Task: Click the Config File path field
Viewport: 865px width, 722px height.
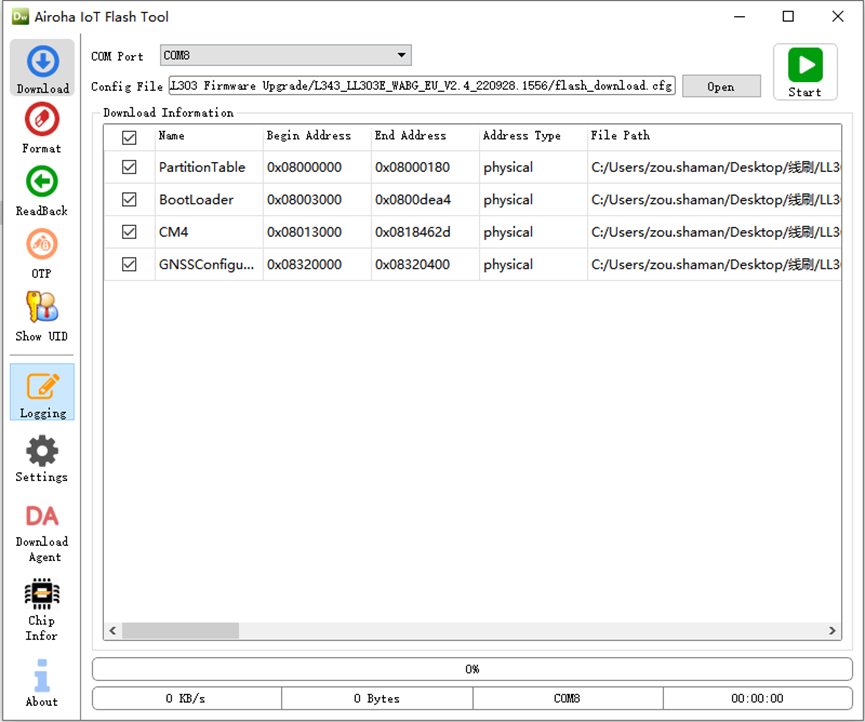Action: [422, 86]
